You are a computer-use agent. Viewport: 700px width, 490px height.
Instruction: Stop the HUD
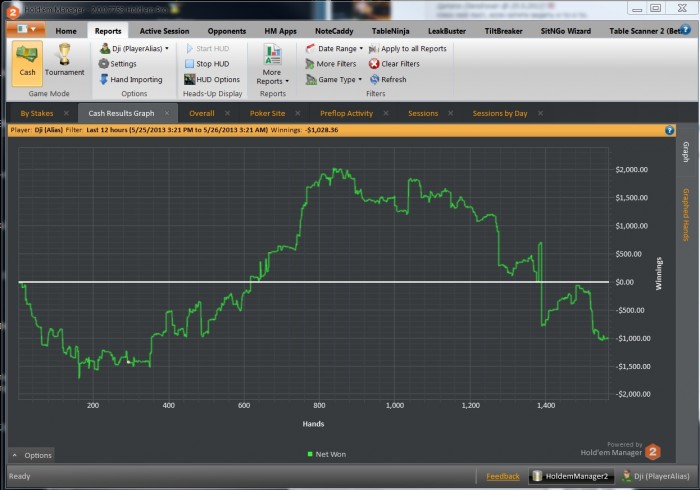tap(207, 64)
